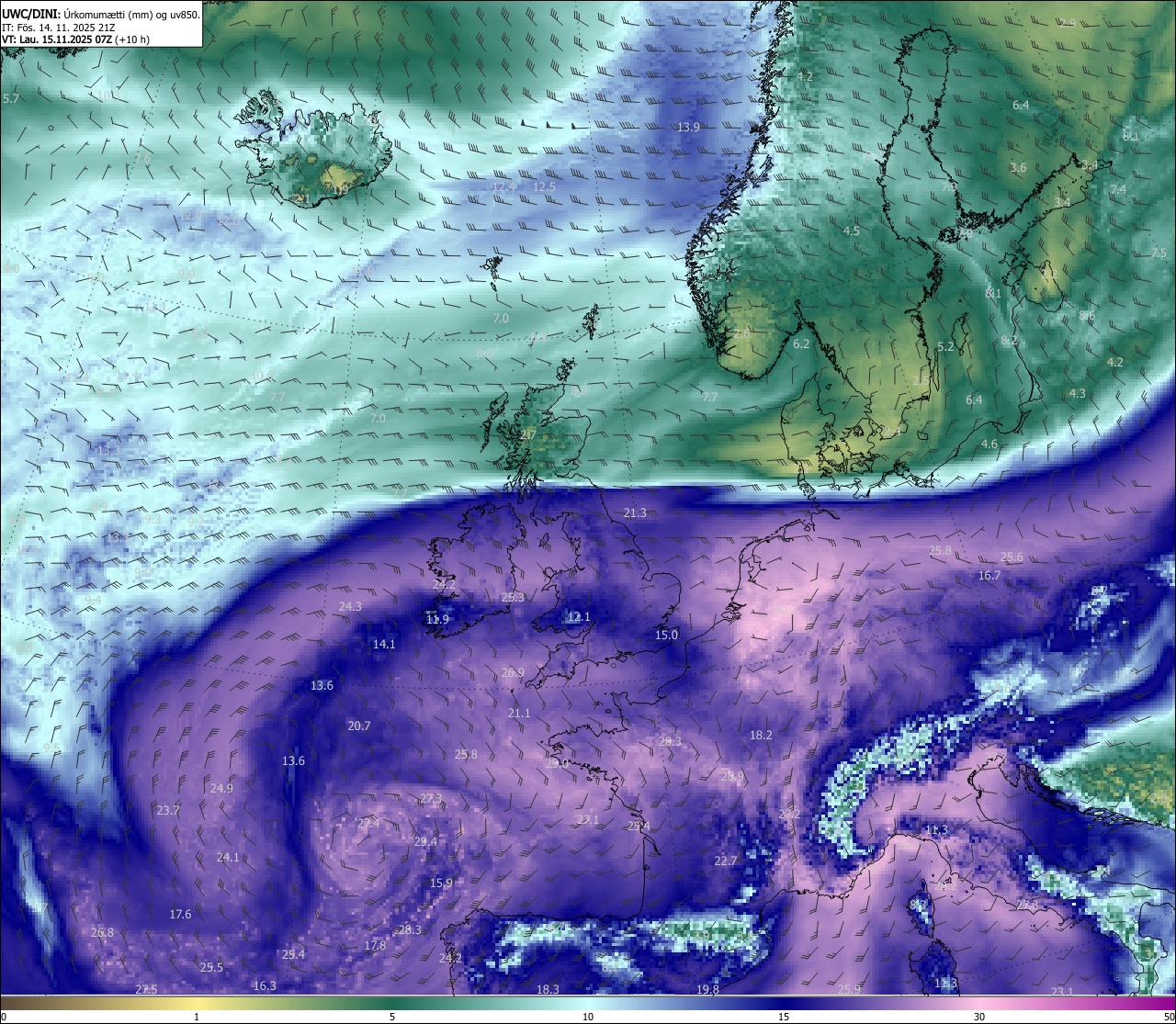Click the value 21.1 in the Channel approaches
The image size is (1176, 1024).
(x=519, y=713)
